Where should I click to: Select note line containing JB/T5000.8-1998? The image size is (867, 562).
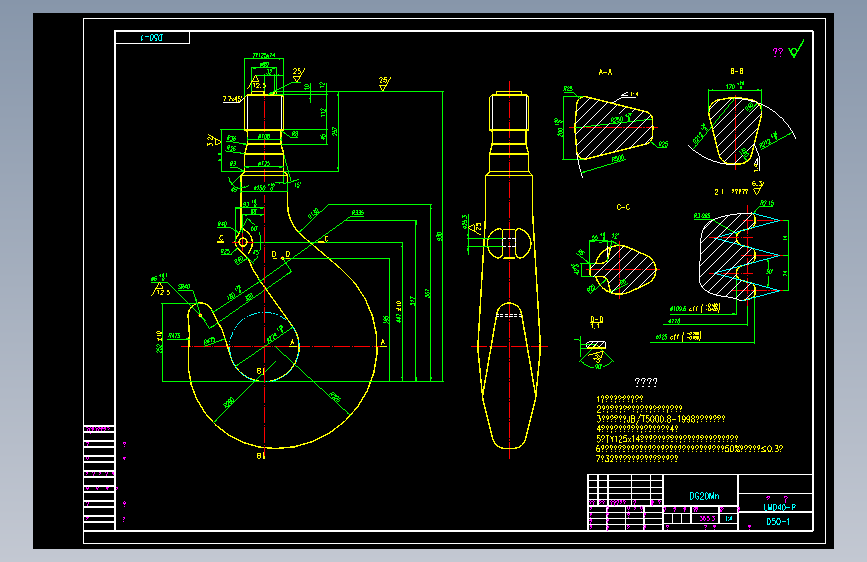point(660,419)
